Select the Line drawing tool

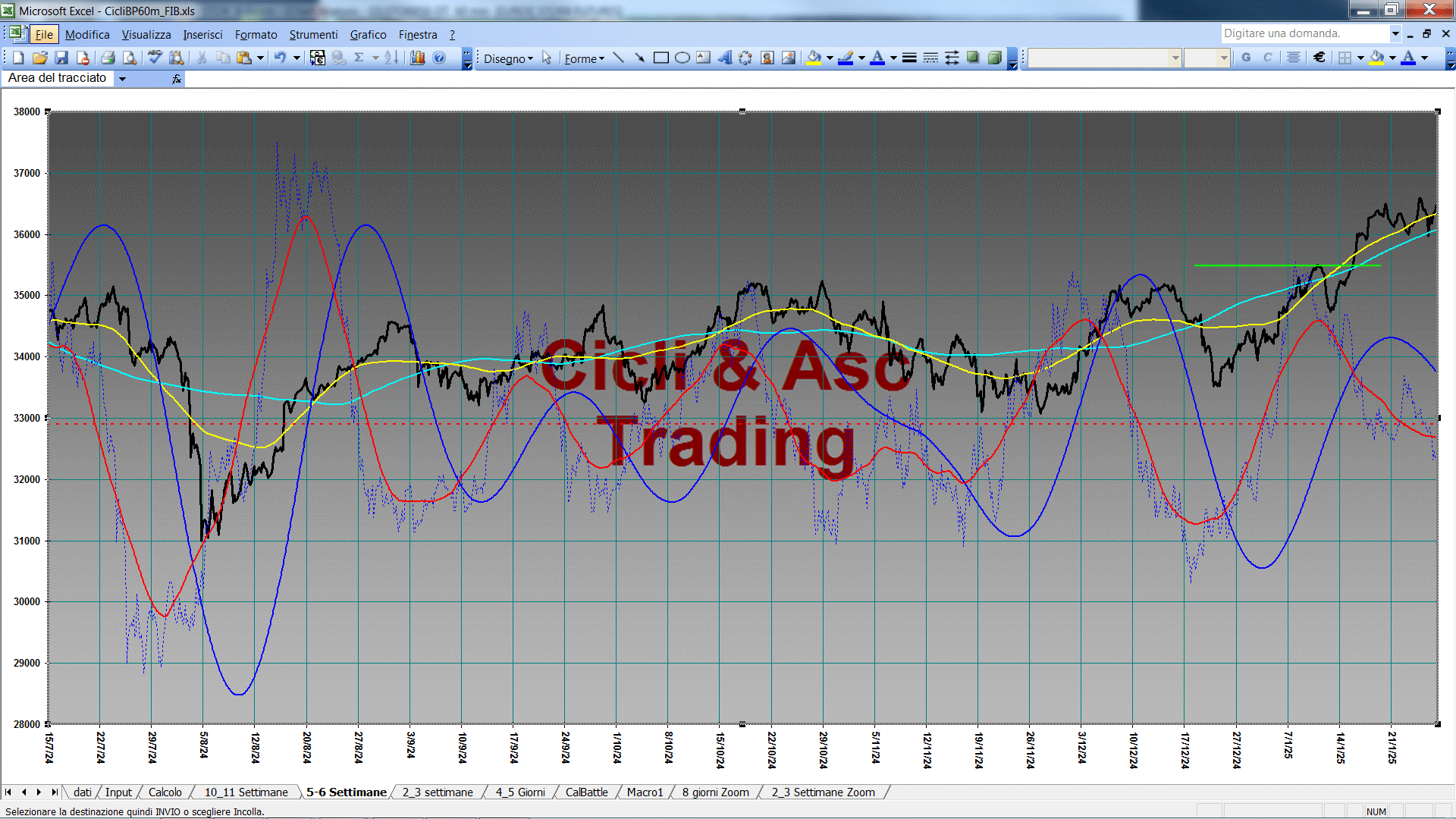(618, 58)
